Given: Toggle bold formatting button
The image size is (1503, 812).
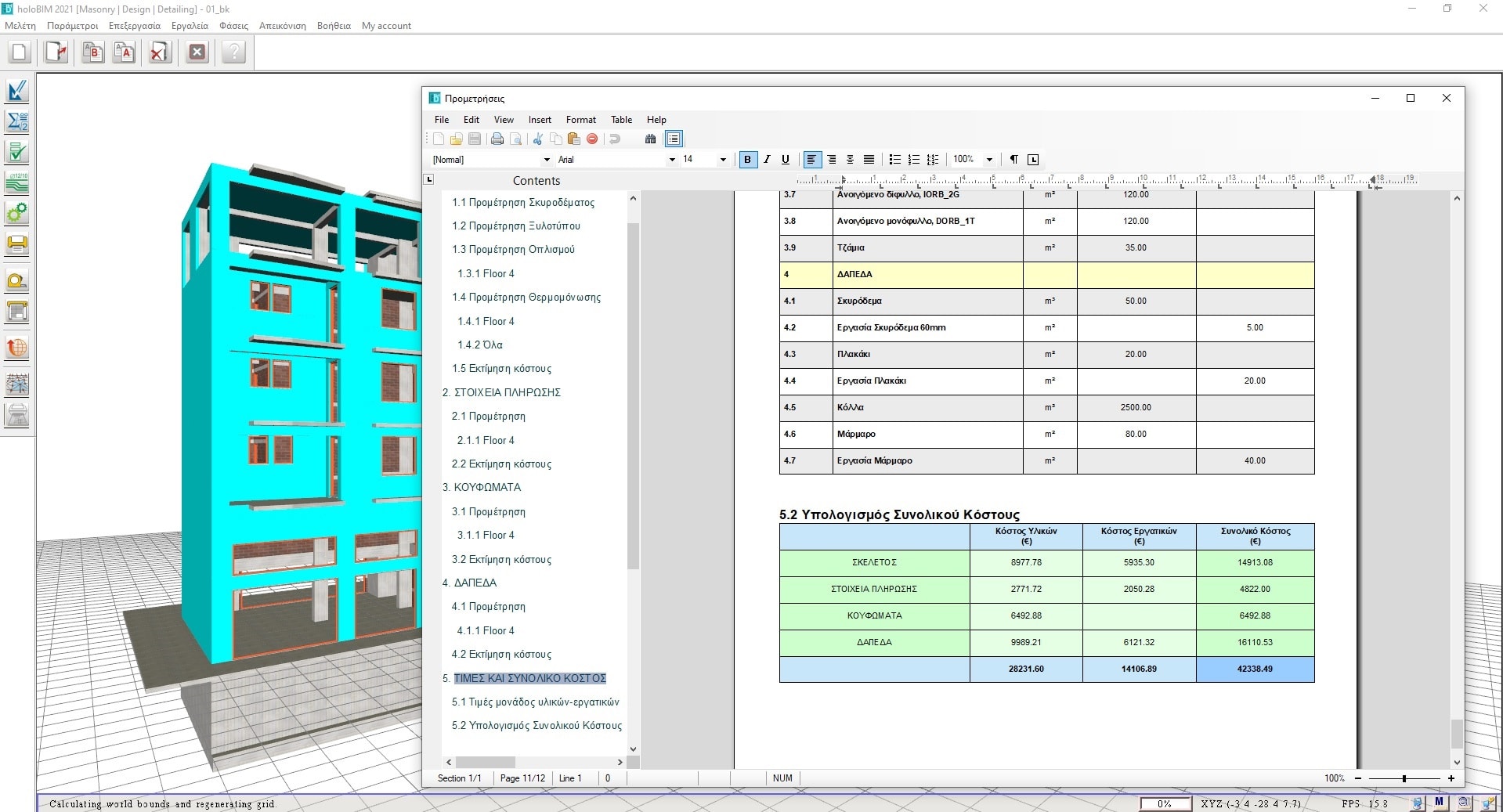Looking at the screenshot, I should point(747,159).
